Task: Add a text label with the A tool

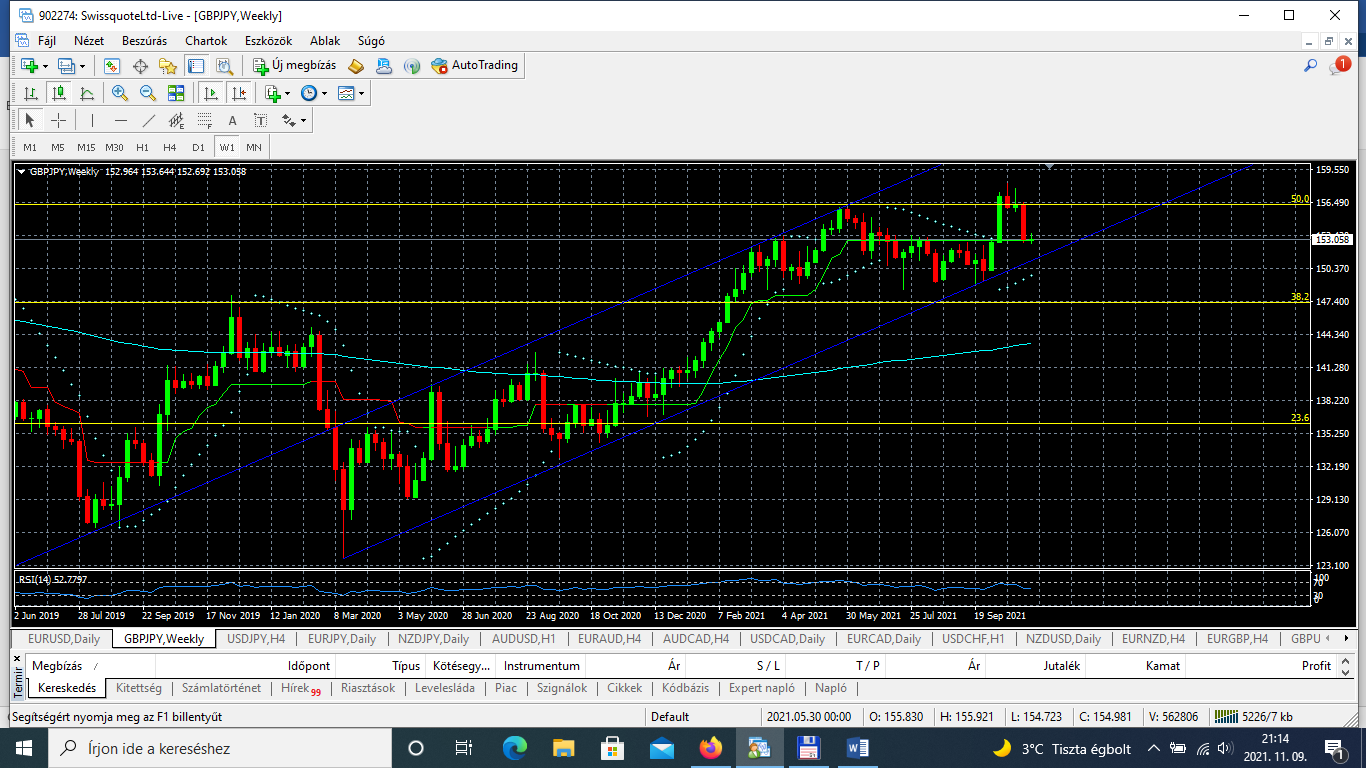Action: 232,120
